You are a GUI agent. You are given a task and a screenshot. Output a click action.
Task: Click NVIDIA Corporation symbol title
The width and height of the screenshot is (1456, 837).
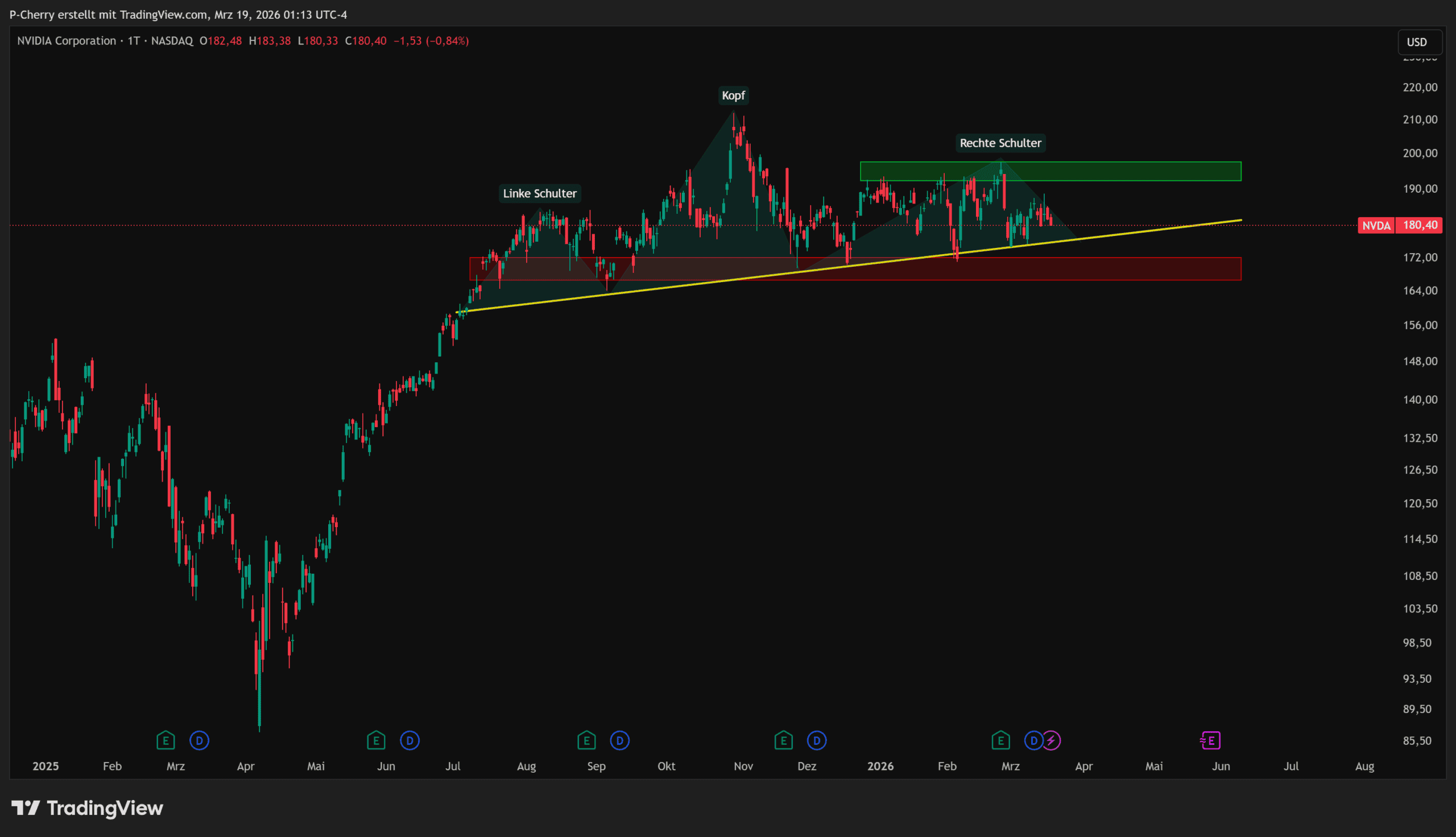pyautogui.click(x=67, y=41)
